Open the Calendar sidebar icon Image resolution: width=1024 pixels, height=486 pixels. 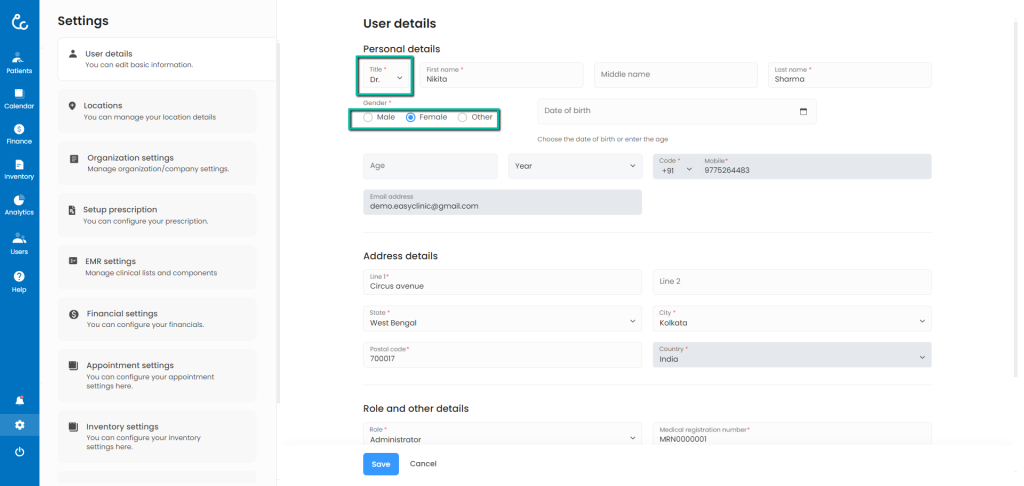pos(19,98)
